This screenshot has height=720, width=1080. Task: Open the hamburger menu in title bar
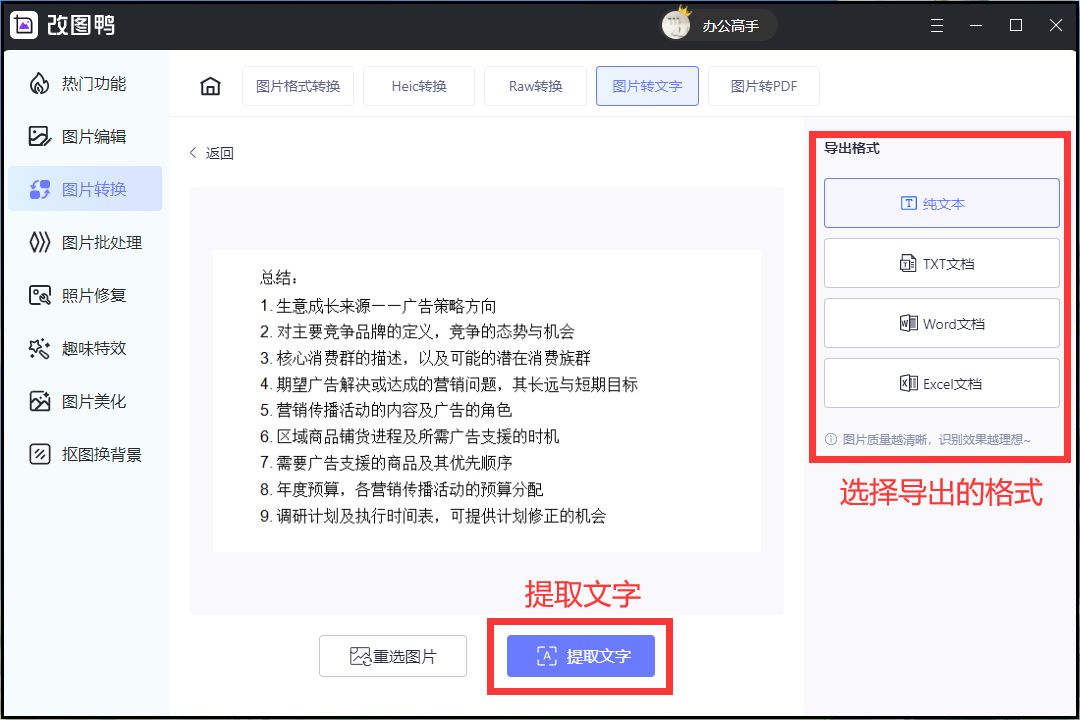(x=937, y=25)
